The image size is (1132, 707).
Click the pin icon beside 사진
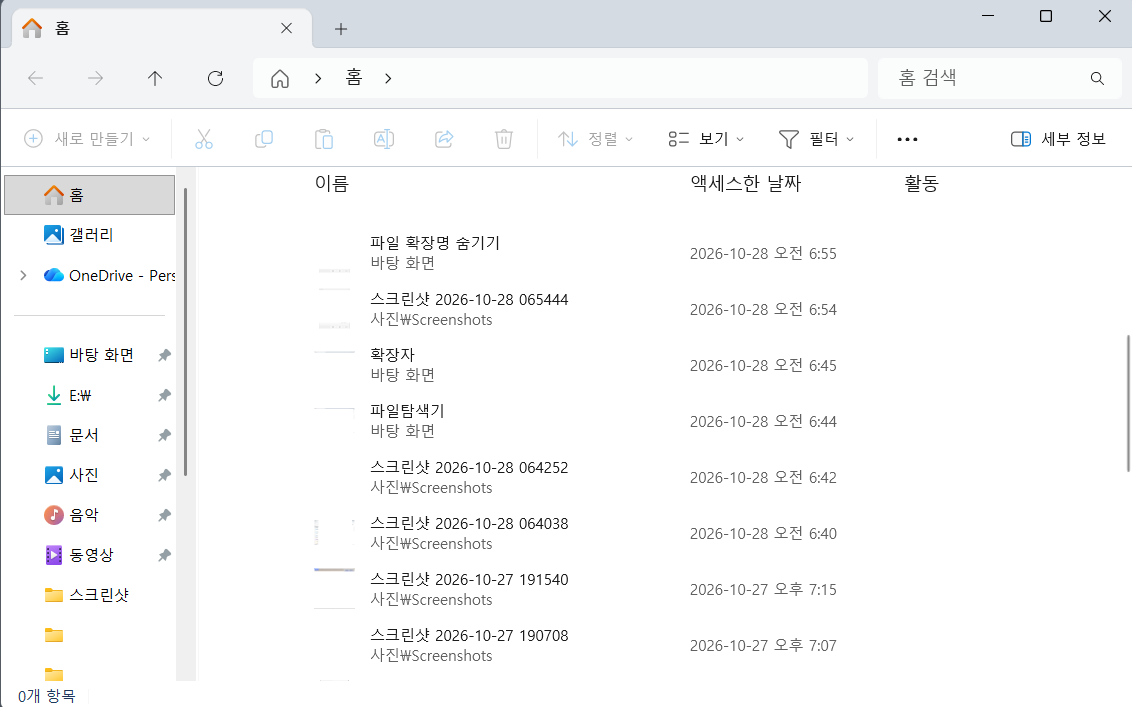tap(165, 475)
